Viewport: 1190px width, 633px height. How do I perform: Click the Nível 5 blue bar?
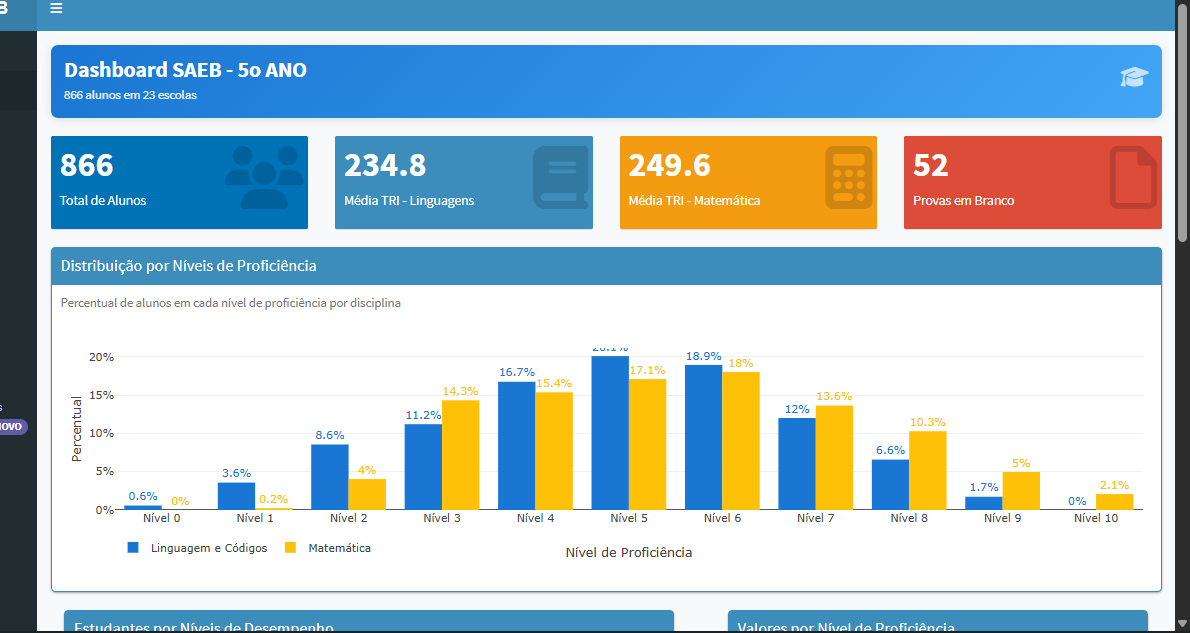pyautogui.click(x=610, y=433)
